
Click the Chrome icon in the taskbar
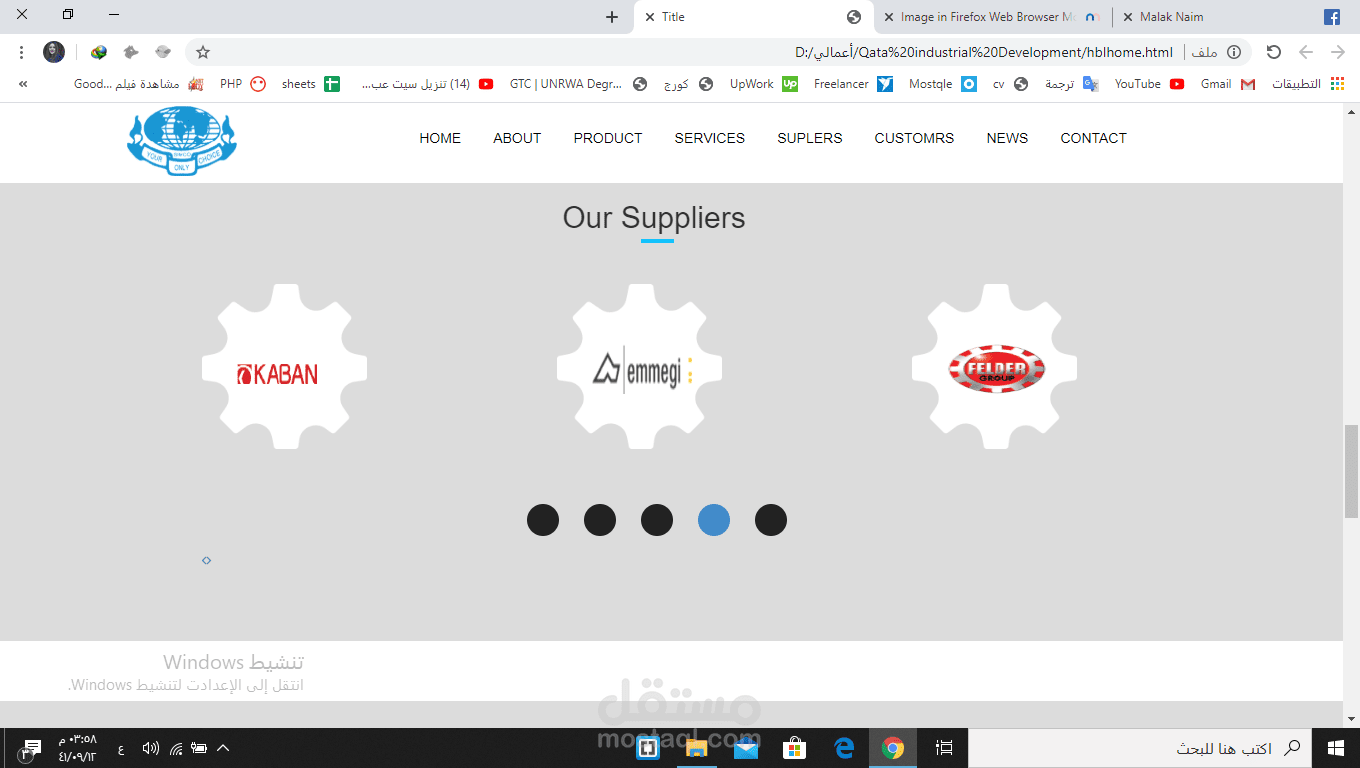tap(893, 748)
